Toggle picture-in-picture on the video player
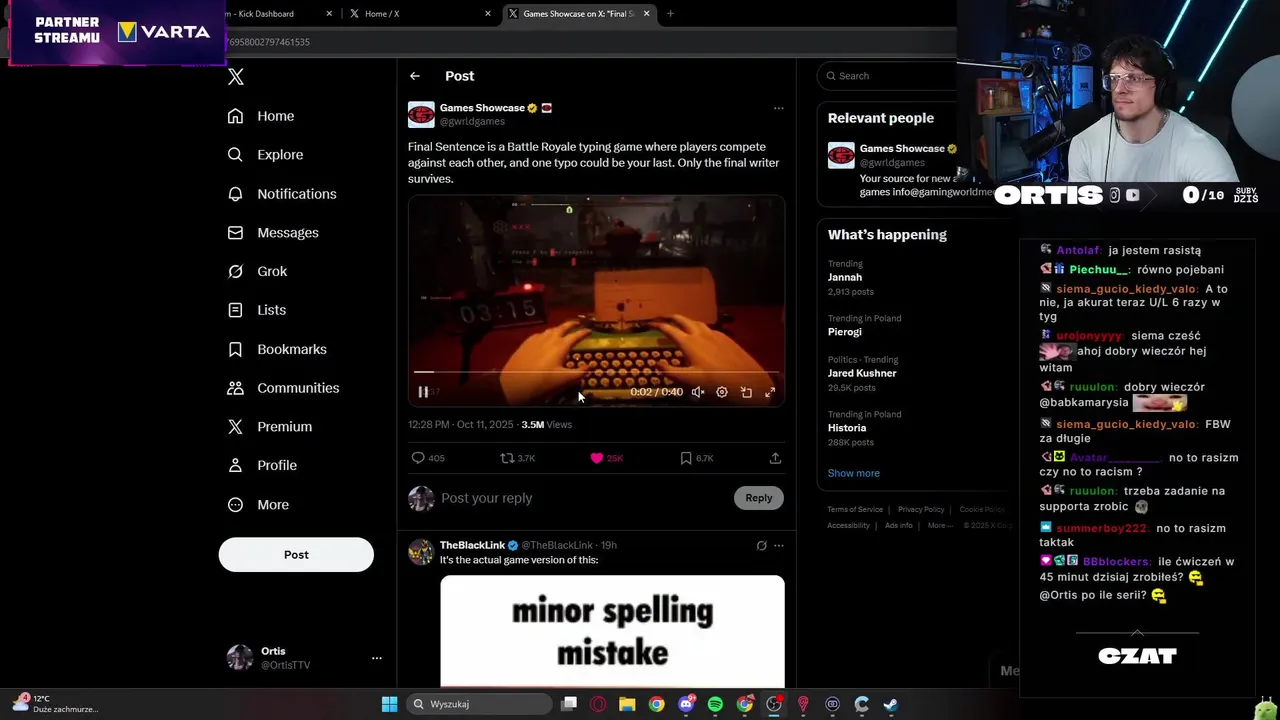The width and height of the screenshot is (1280, 720). click(746, 392)
